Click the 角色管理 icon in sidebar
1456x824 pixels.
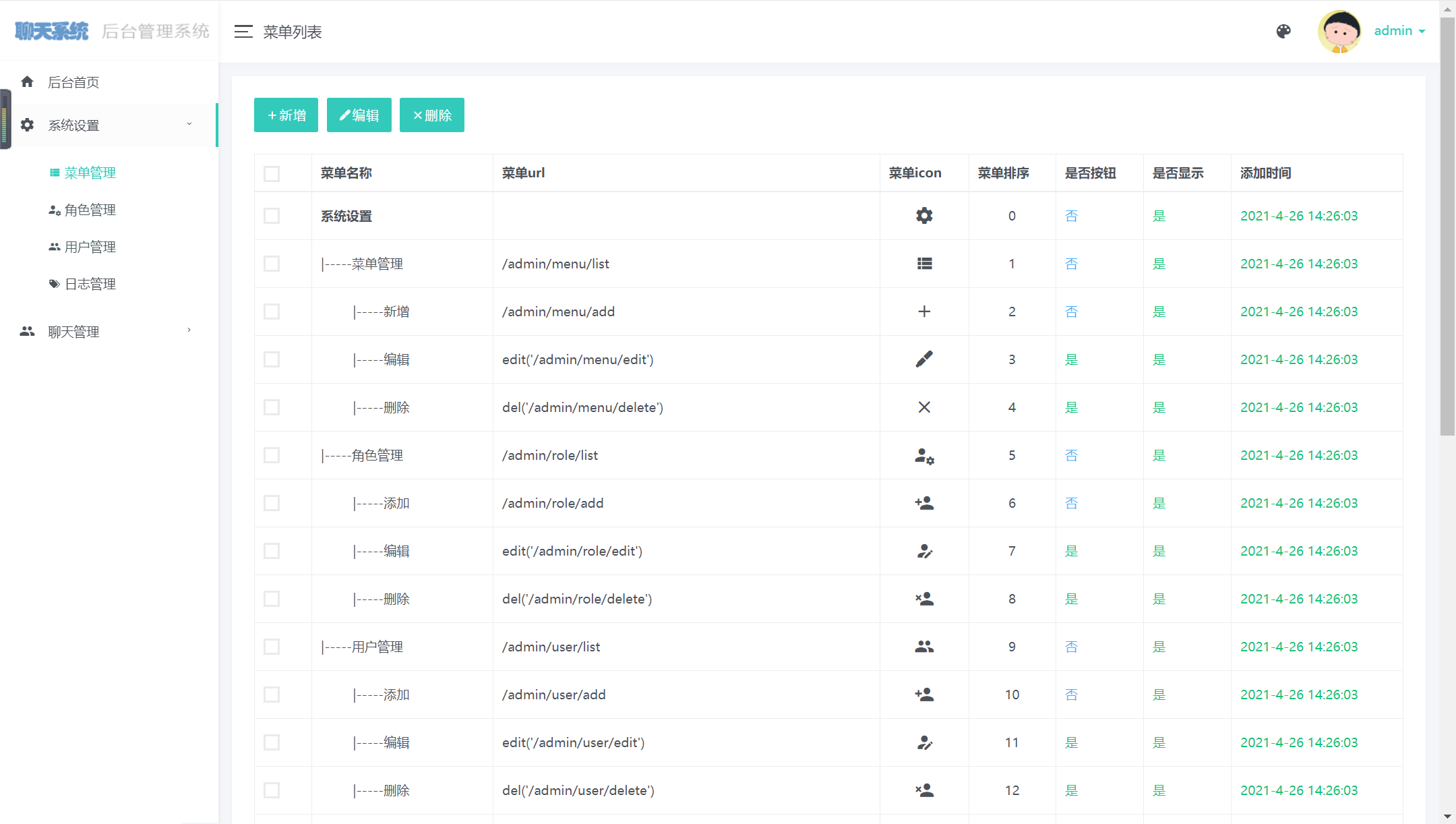[x=55, y=210]
